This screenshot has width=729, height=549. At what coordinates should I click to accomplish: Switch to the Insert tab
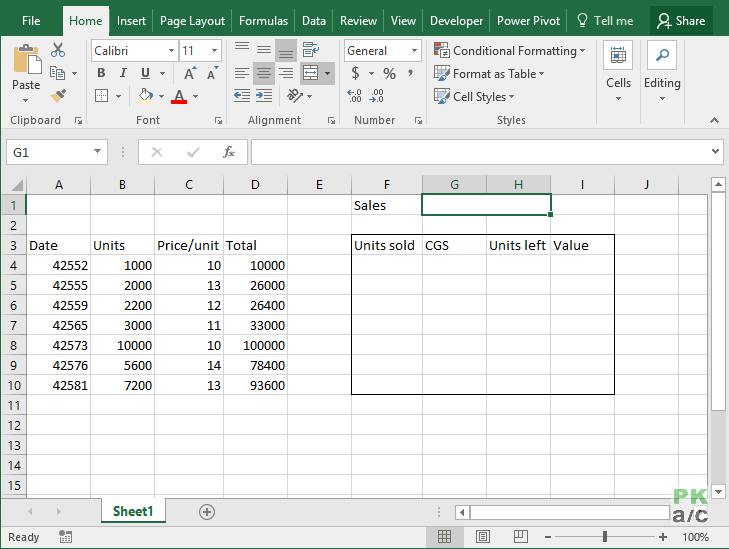click(x=131, y=21)
